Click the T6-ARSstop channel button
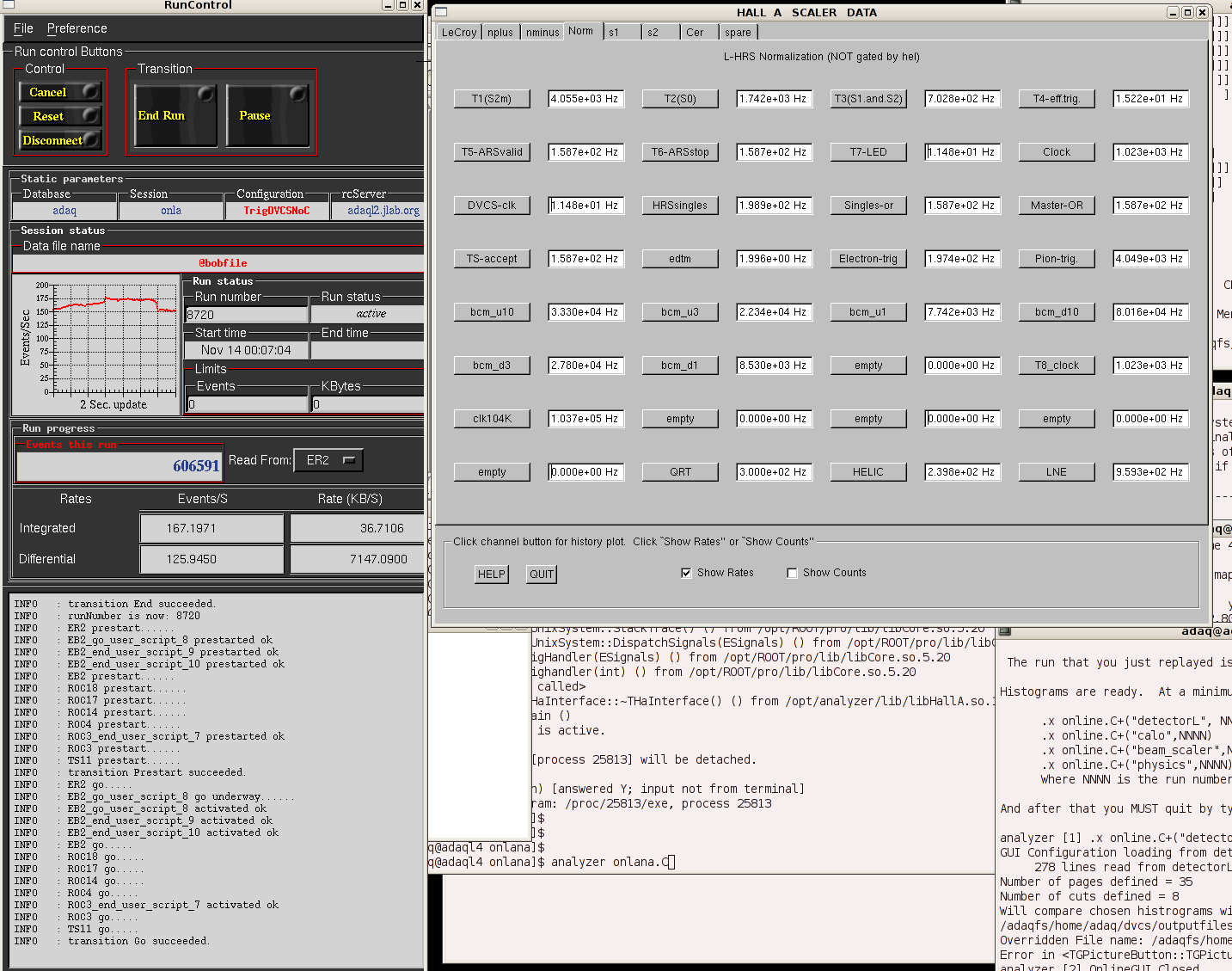The height and width of the screenshot is (971, 1232). pos(680,152)
